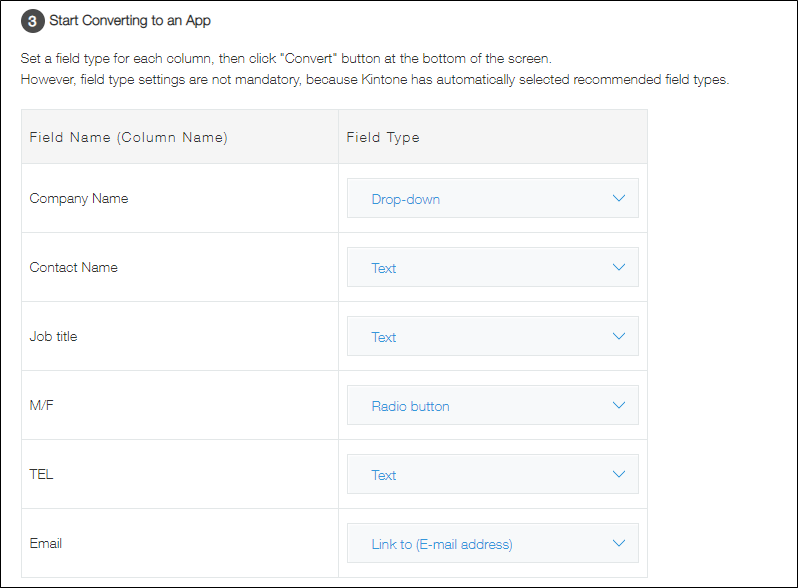Click the chevron arrow in the Job title row
This screenshot has height=588, width=798.
pos(618,336)
